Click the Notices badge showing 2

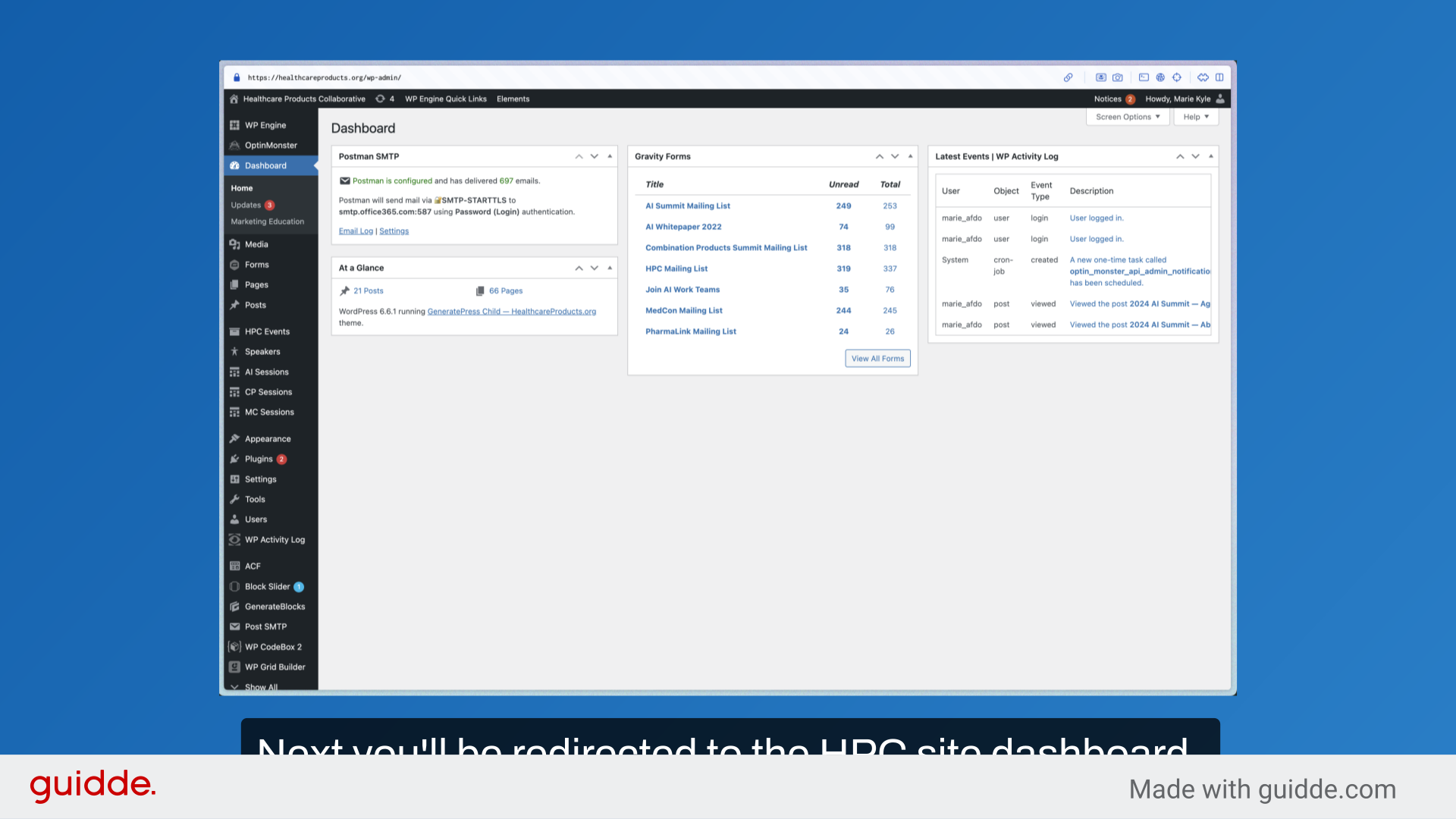tap(1129, 99)
